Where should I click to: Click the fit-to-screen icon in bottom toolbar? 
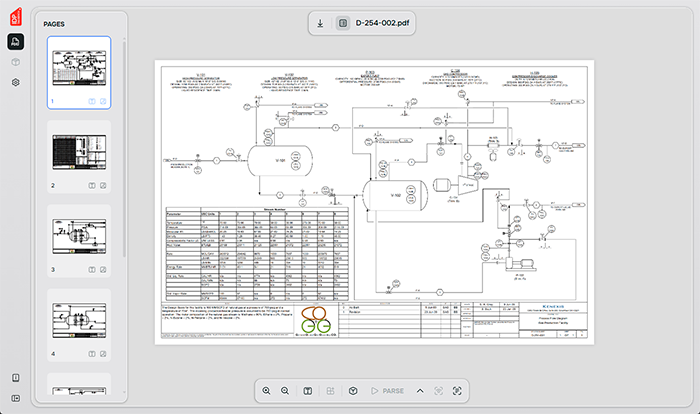coord(457,390)
